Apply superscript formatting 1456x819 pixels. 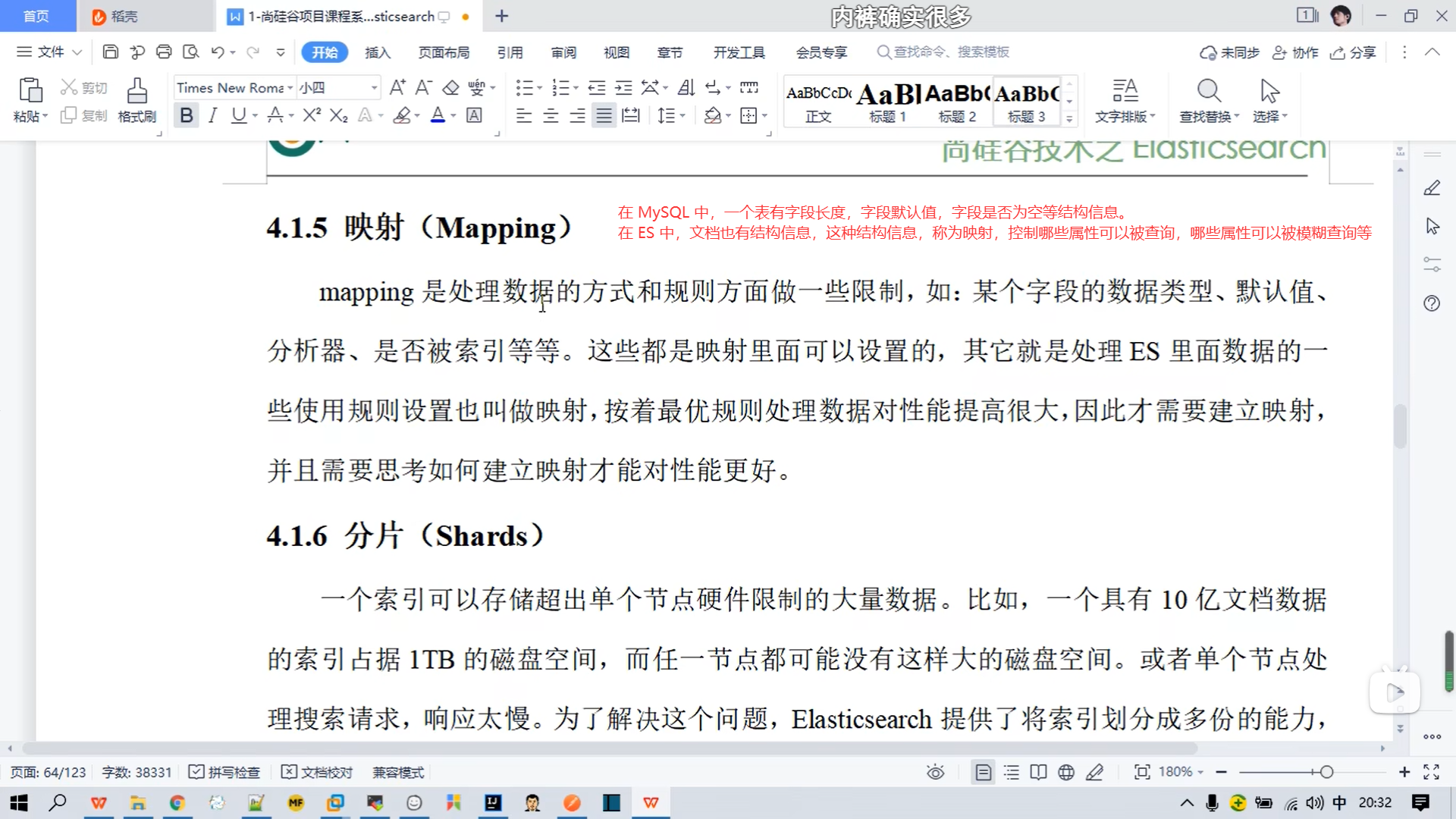[x=312, y=115]
